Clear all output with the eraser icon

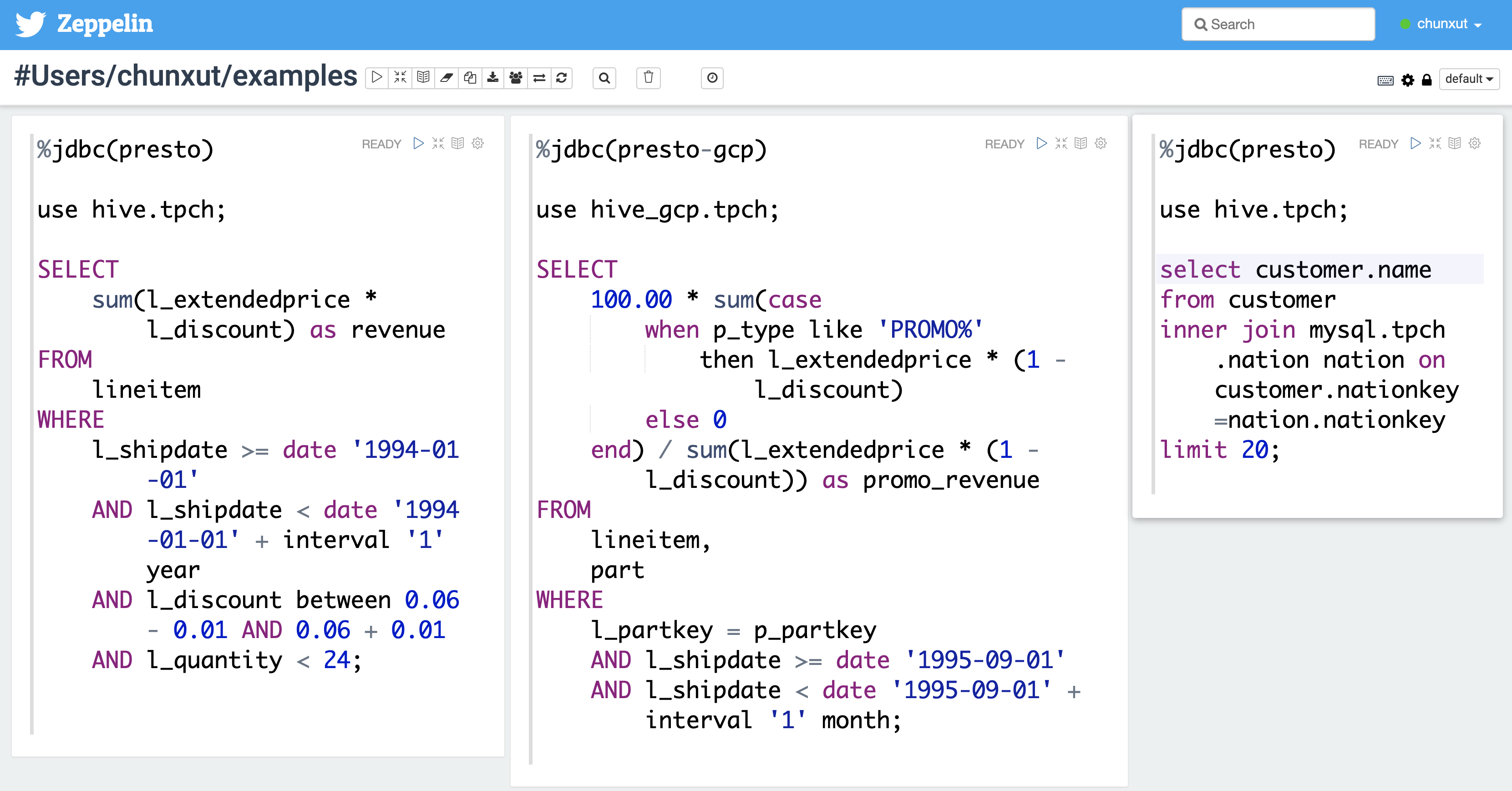(x=446, y=78)
